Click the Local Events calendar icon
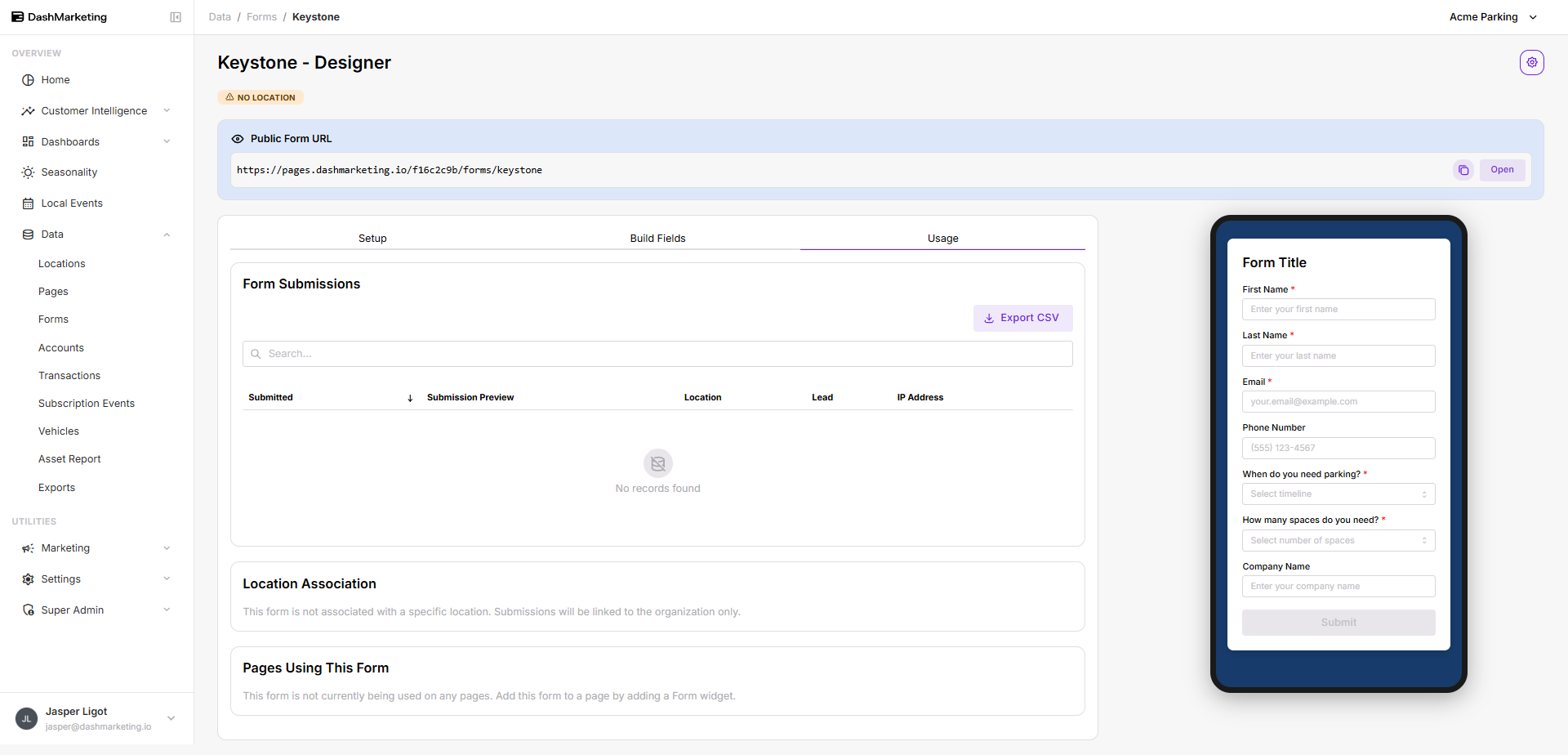1568x755 pixels. click(x=28, y=203)
